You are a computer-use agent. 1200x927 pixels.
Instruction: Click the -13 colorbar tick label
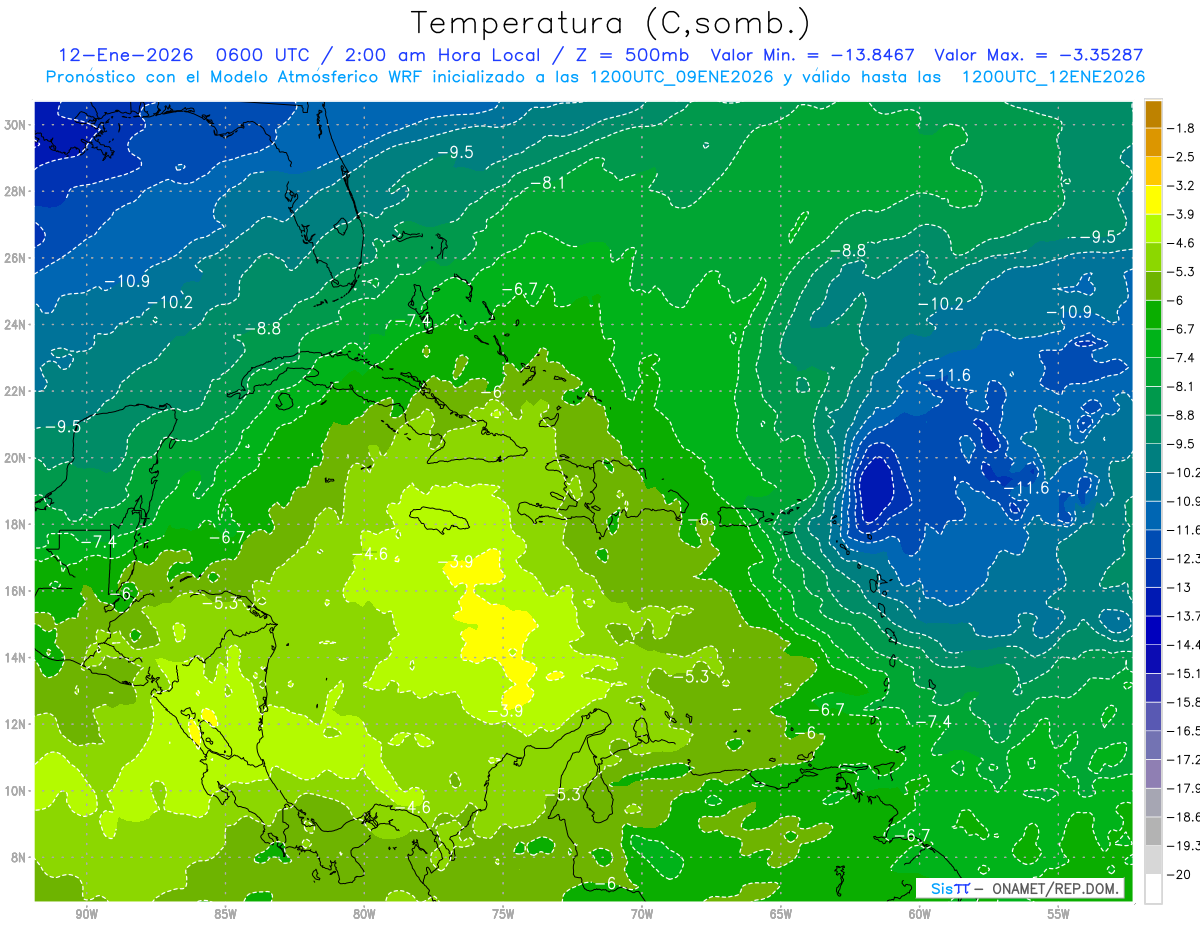(x=1179, y=587)
